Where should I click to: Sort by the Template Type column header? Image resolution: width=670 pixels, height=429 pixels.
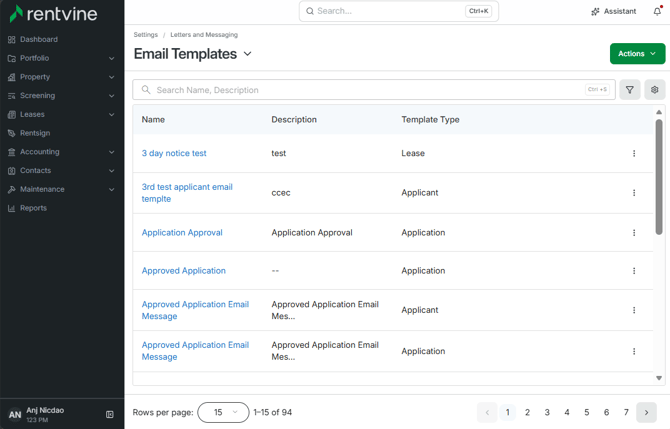[x=430, y=120]
